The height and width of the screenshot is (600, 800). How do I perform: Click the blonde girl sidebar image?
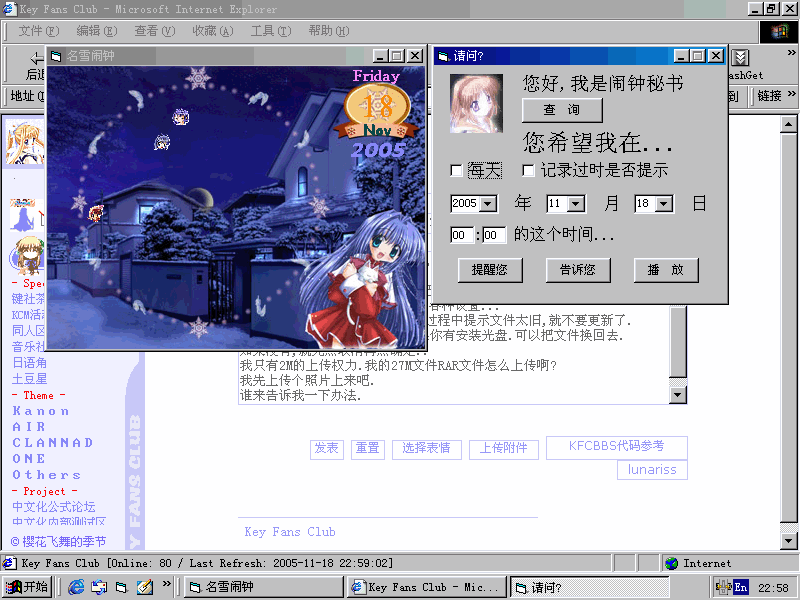tap(24, 142)
